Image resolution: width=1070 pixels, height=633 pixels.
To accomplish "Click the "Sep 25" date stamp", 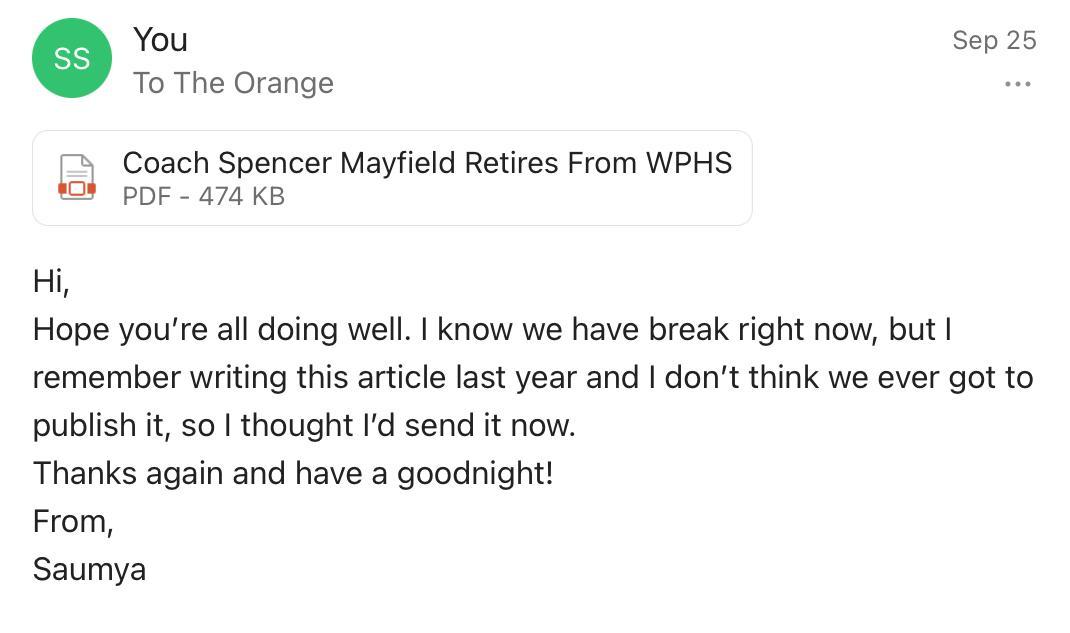I will [993, 40].
